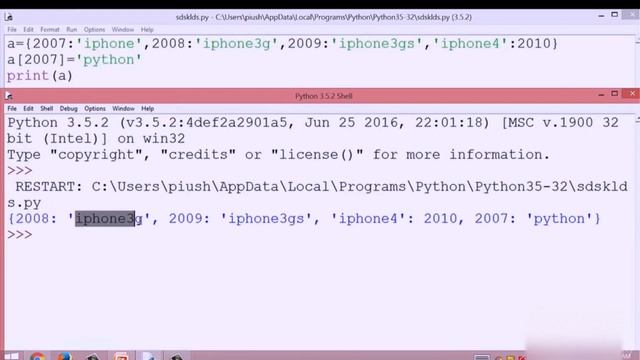Image resolution: width=640 pixels, height=360 pixels.
Task: Click 'python' in shell output
Action: [x=559, y=219]
